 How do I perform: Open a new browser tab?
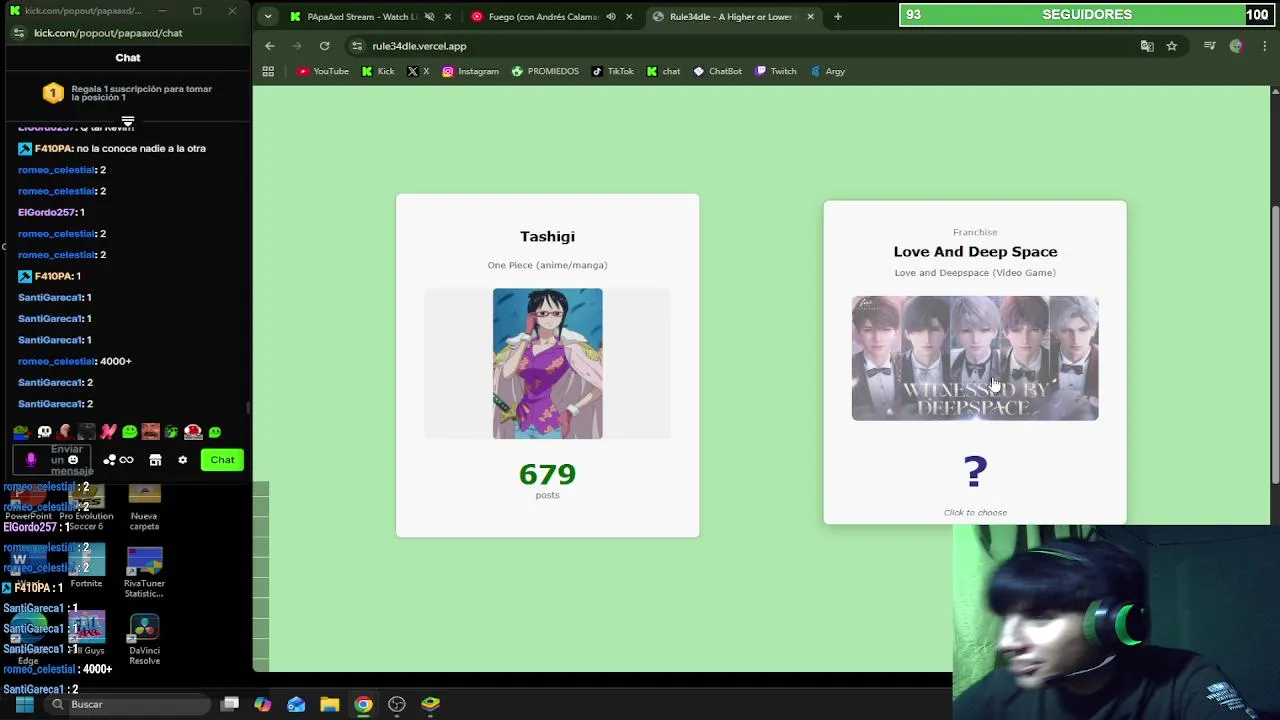pyautogui.click(x=838, y=17)
